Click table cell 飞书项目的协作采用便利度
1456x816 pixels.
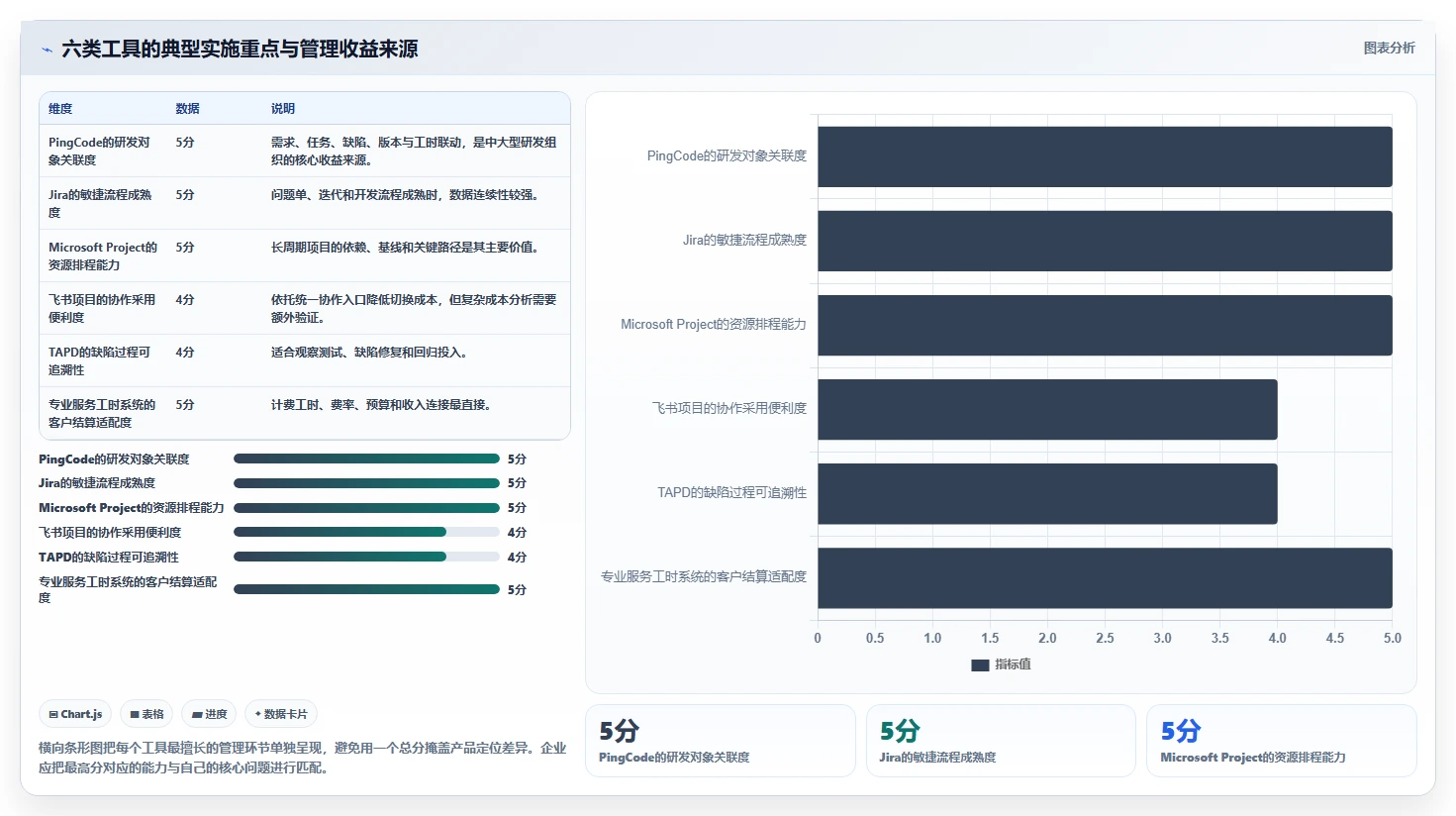[x=102, y=308]
